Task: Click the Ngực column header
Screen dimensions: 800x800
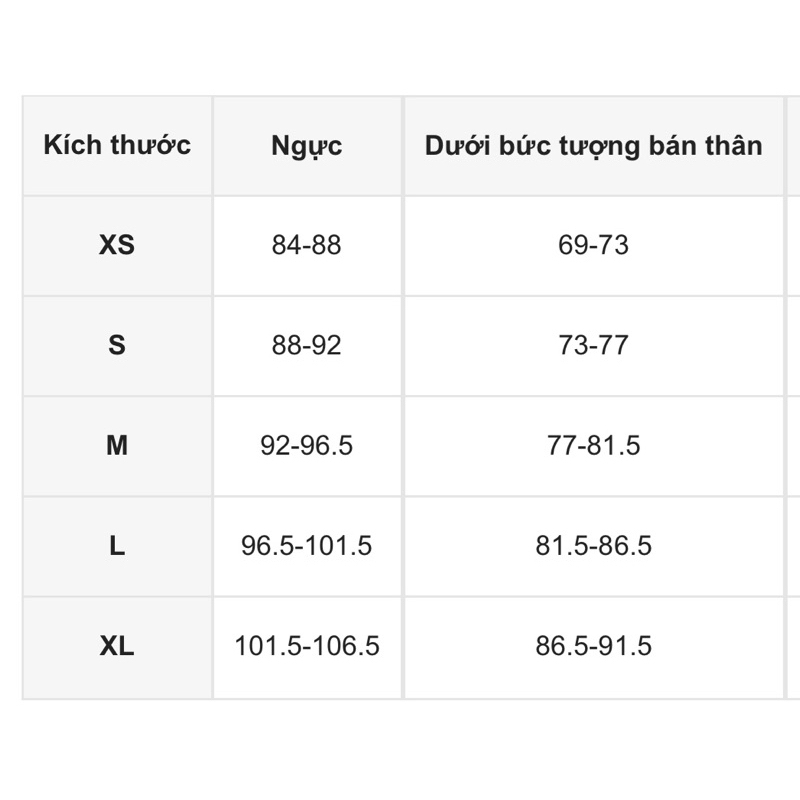Action: click(307, 145)
